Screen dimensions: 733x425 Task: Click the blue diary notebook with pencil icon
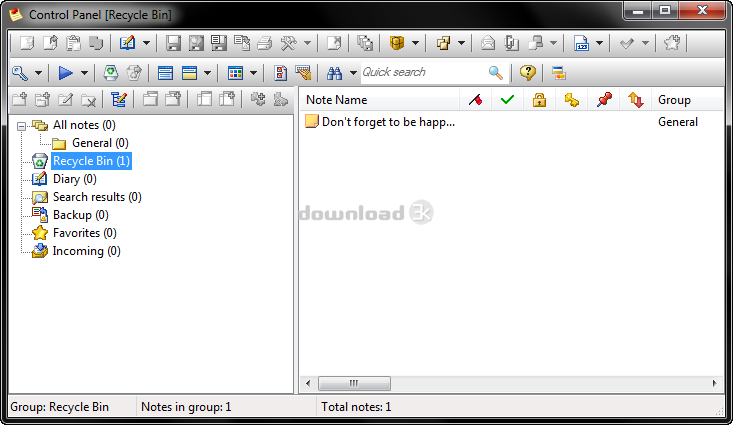point(127,43)
